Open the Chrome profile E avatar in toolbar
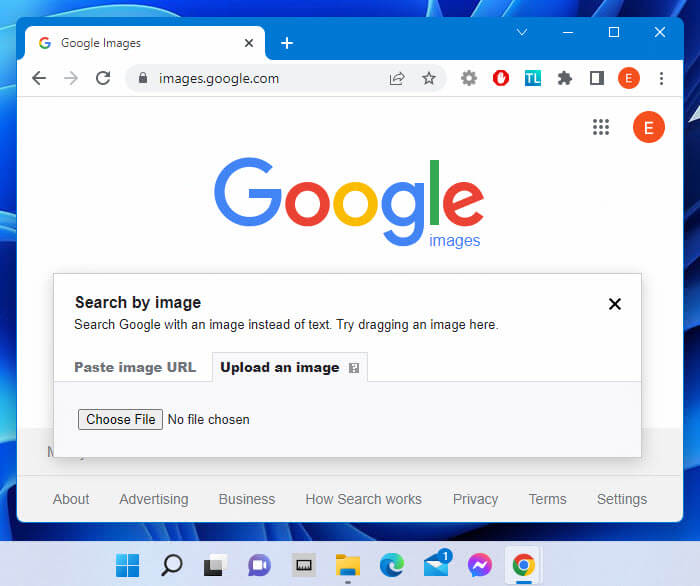 pyautogui.click(x=629, y=79)
